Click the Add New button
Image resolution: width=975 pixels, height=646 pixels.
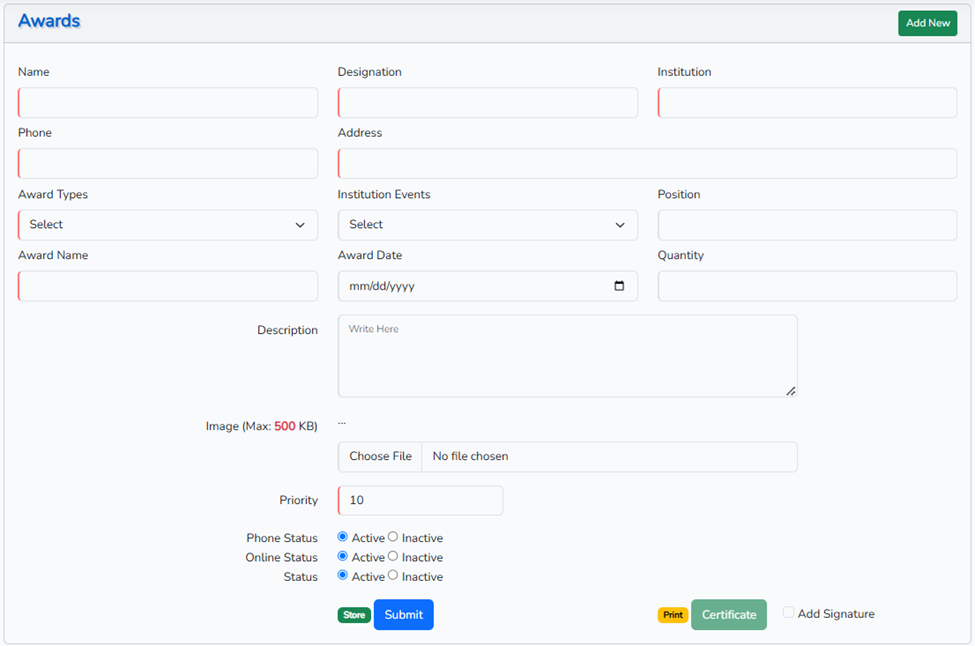tap(927, 23)
